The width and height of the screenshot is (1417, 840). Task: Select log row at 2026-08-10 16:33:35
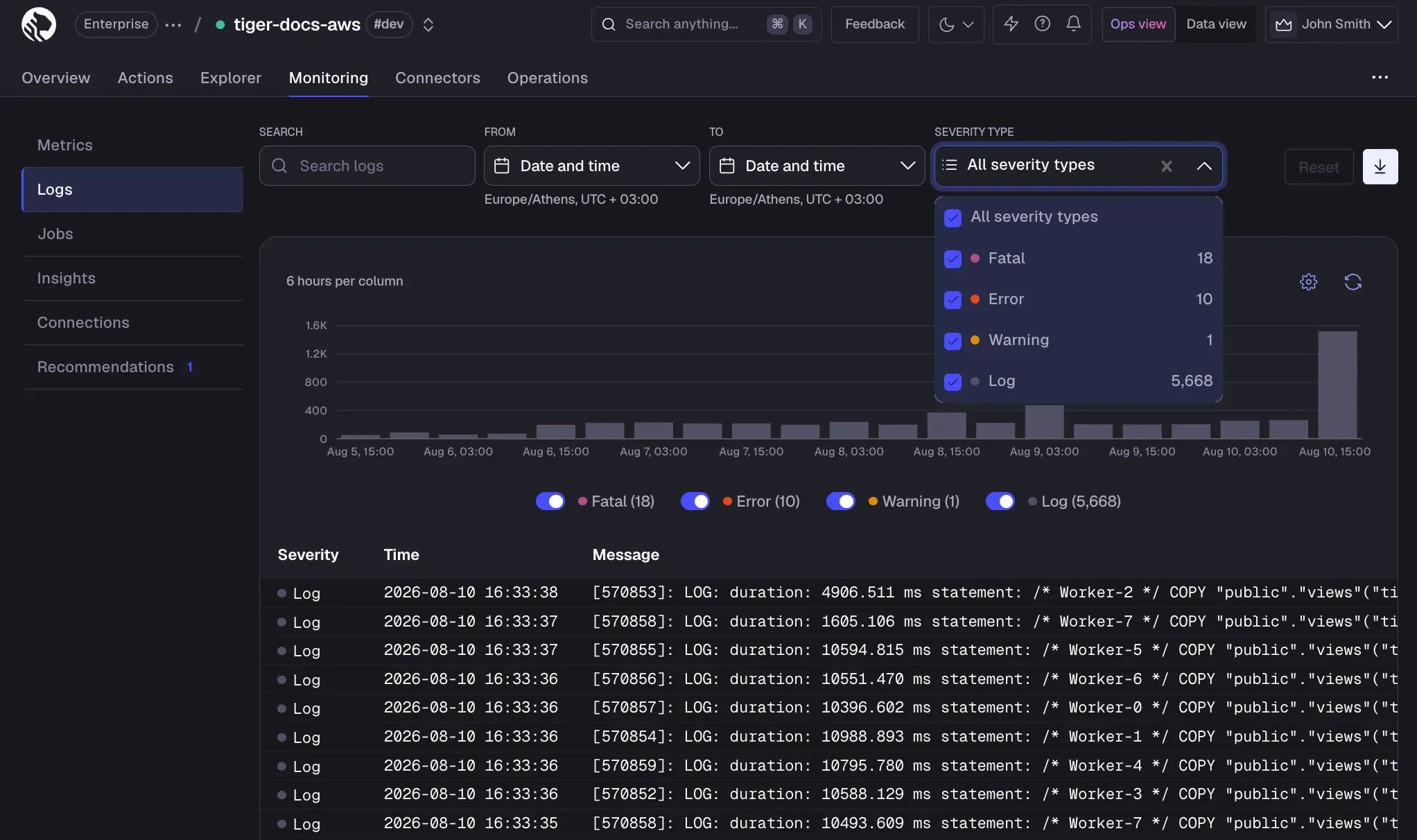click(828, 823)
